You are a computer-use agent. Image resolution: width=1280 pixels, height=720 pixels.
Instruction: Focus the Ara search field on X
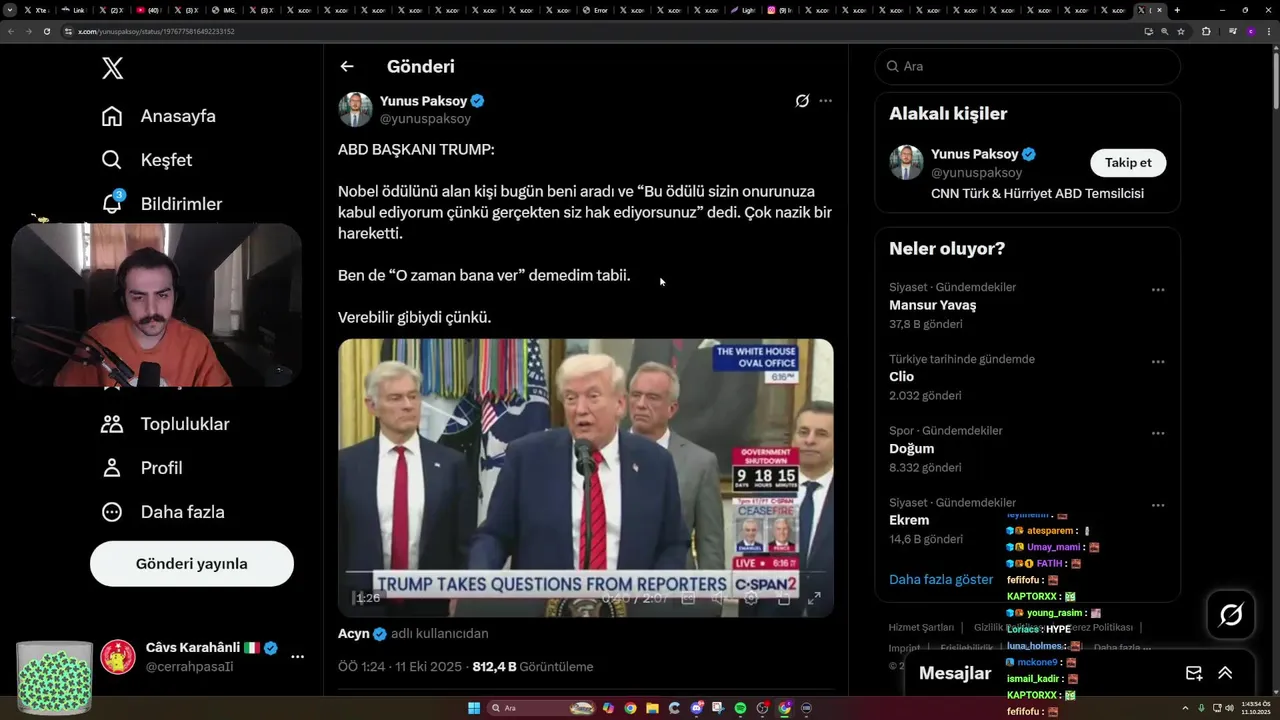coord(1028,66)
